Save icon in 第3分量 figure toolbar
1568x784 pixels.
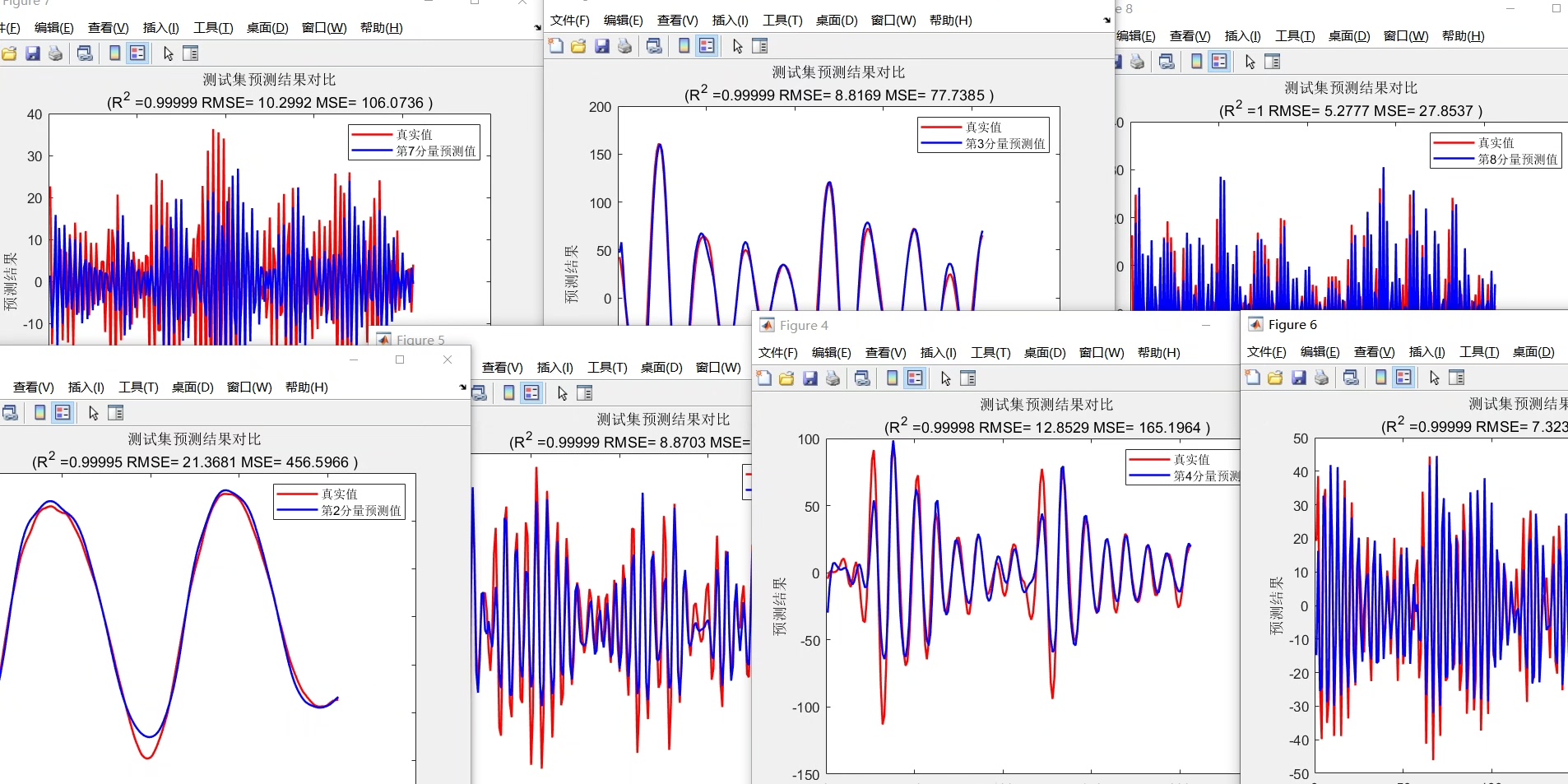602,46
